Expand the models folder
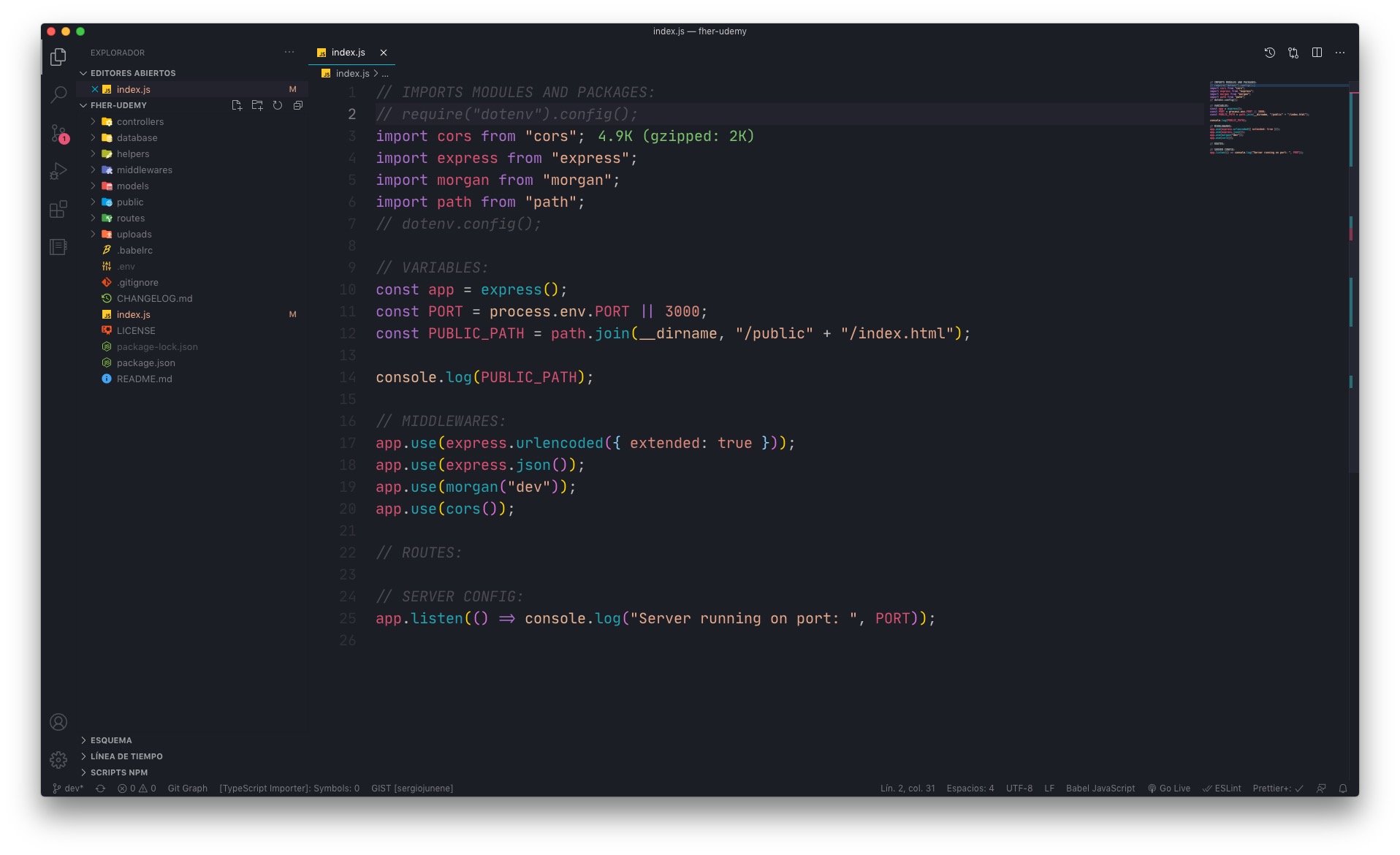 click(193, 186)
